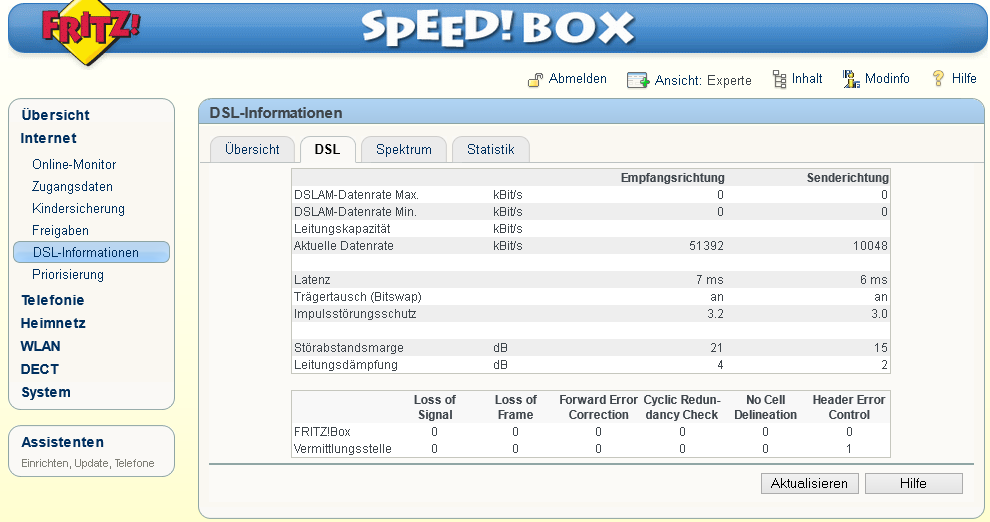
Task: Open the Heimnetz menu section
Action: pos(53,323)
